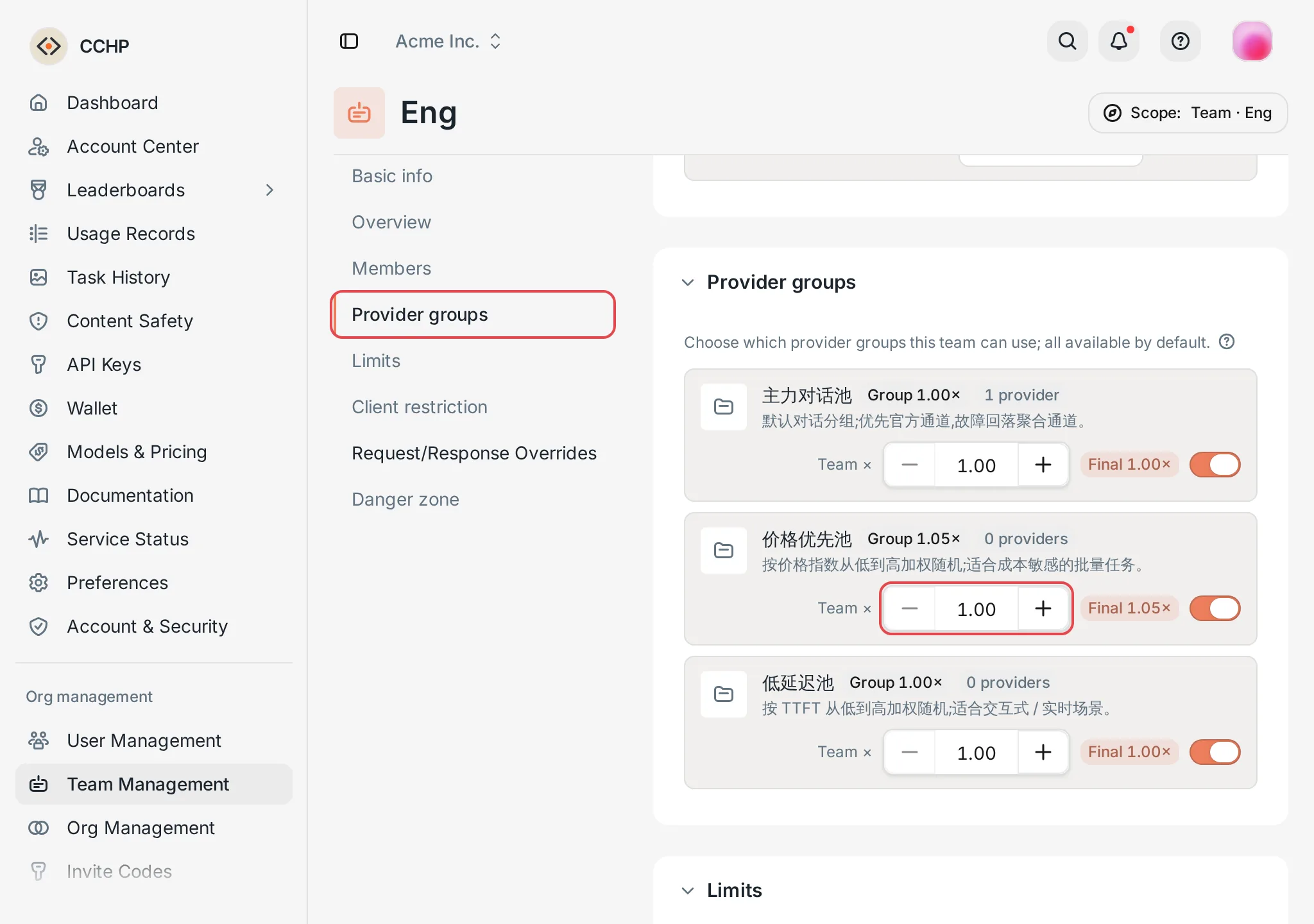The image size is (1314, 924).
Task: Open Request/Response Overrides tab
Action: pos(473,453)
